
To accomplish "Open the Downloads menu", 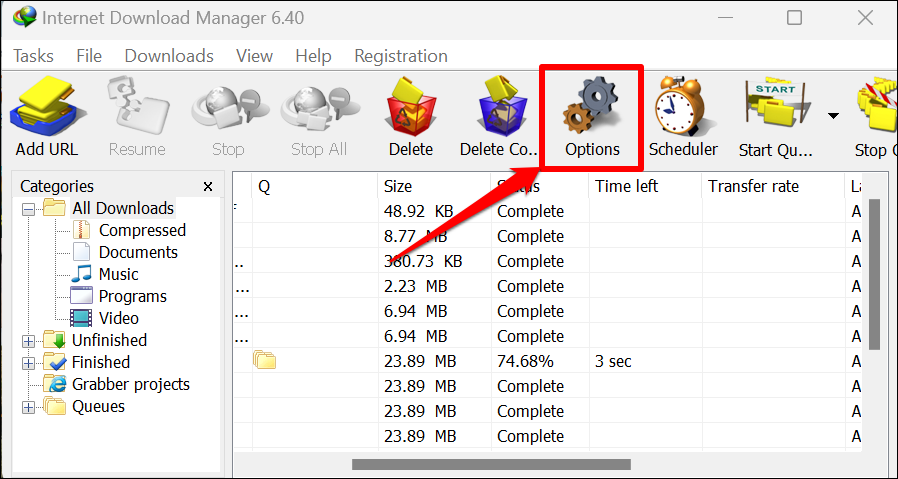I will [x=169, y=56].
